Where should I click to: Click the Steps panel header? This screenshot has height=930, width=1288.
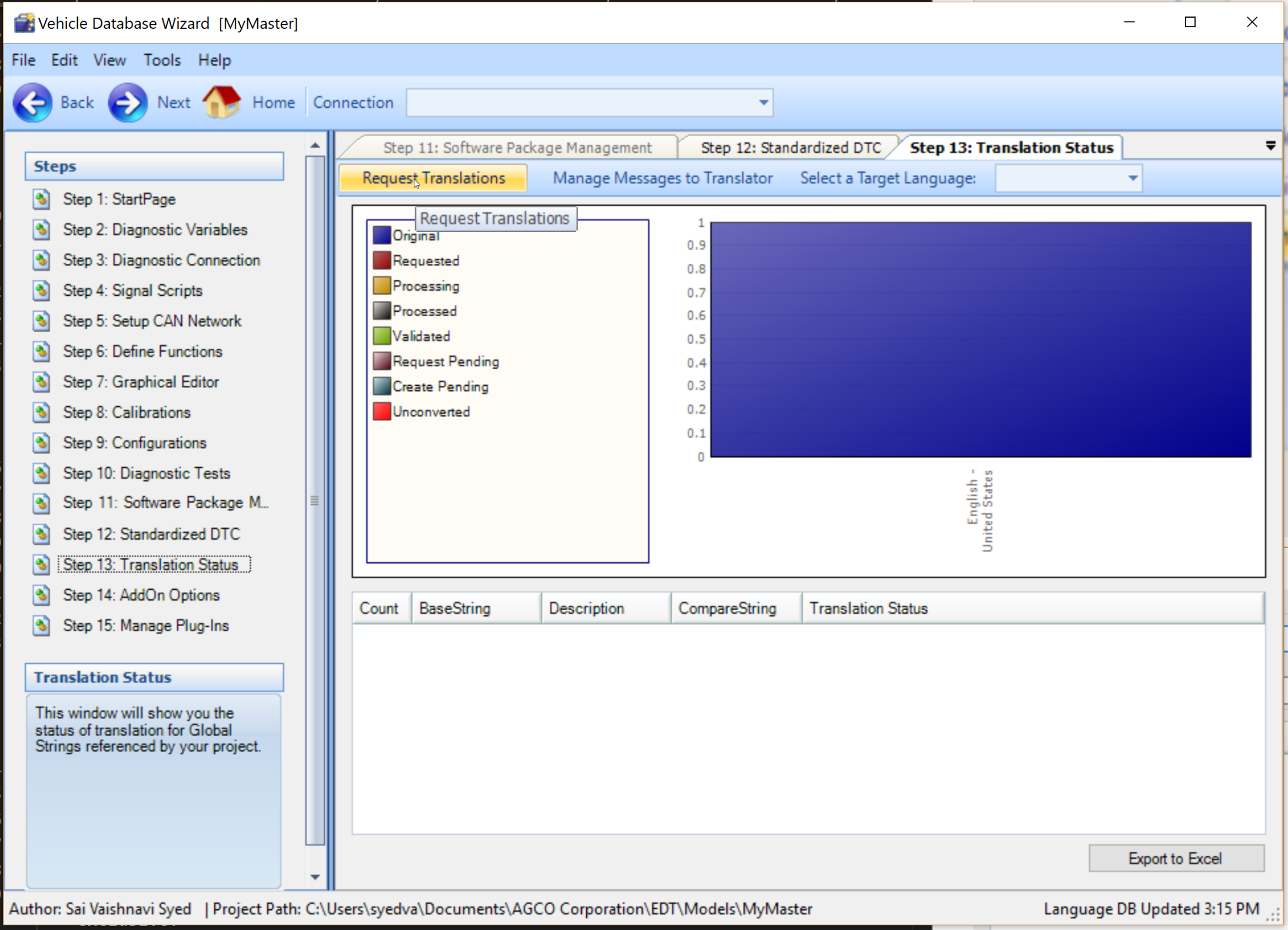[154, 166]
